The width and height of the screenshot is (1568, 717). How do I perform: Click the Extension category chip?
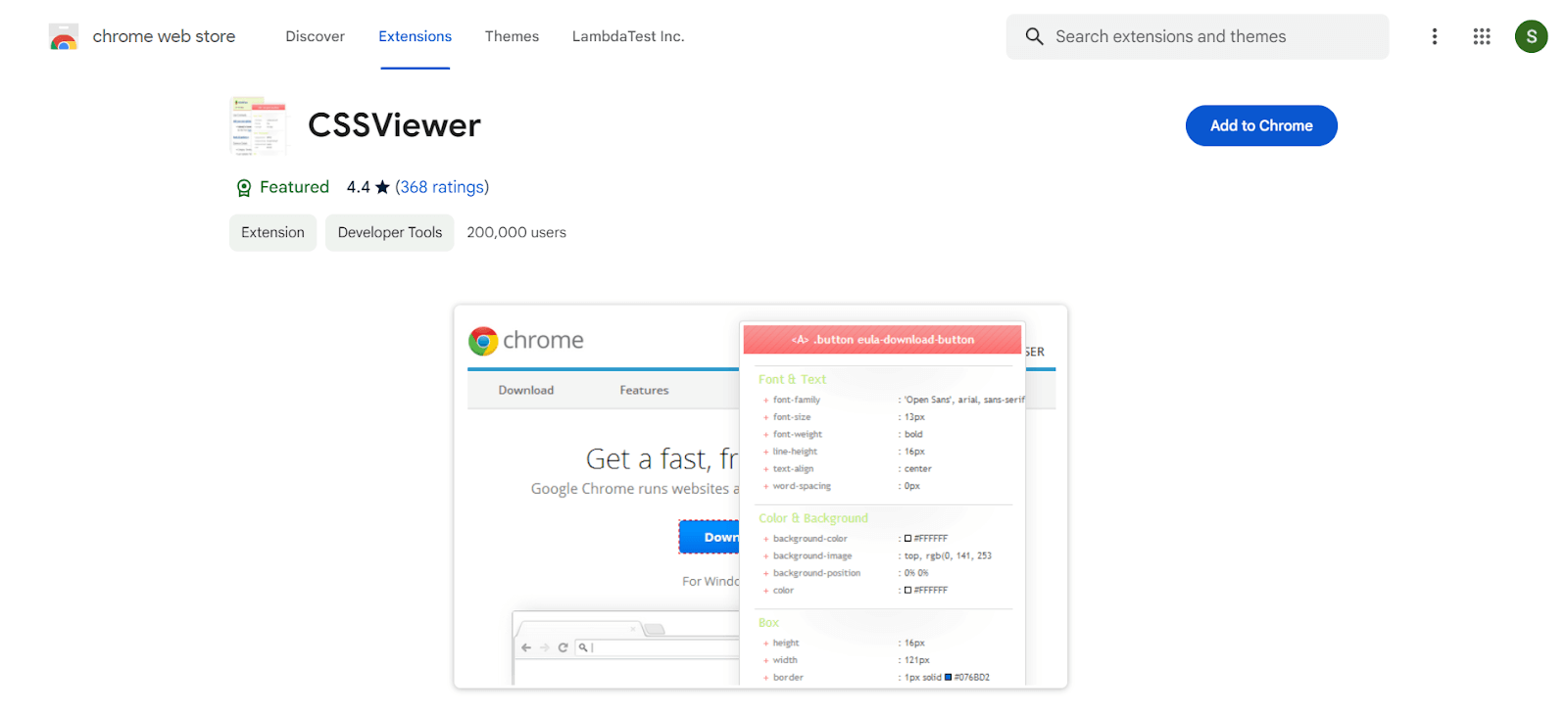coord(272,232)
